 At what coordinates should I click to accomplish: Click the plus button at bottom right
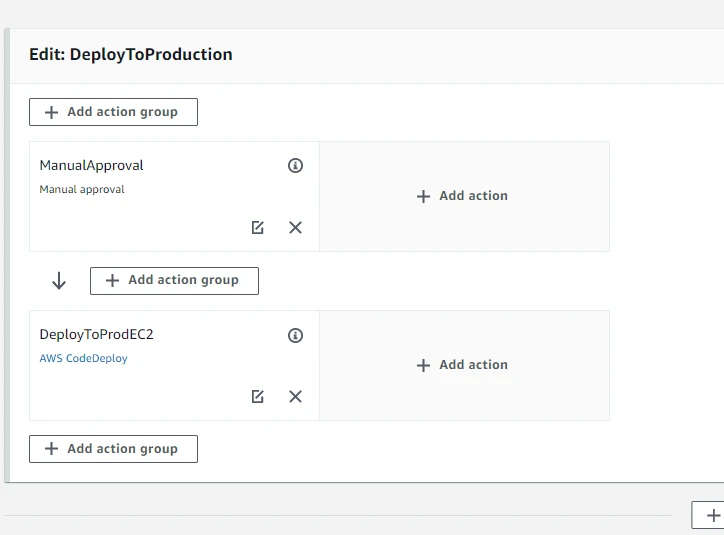pyautogui.click(x=712, y=515)
